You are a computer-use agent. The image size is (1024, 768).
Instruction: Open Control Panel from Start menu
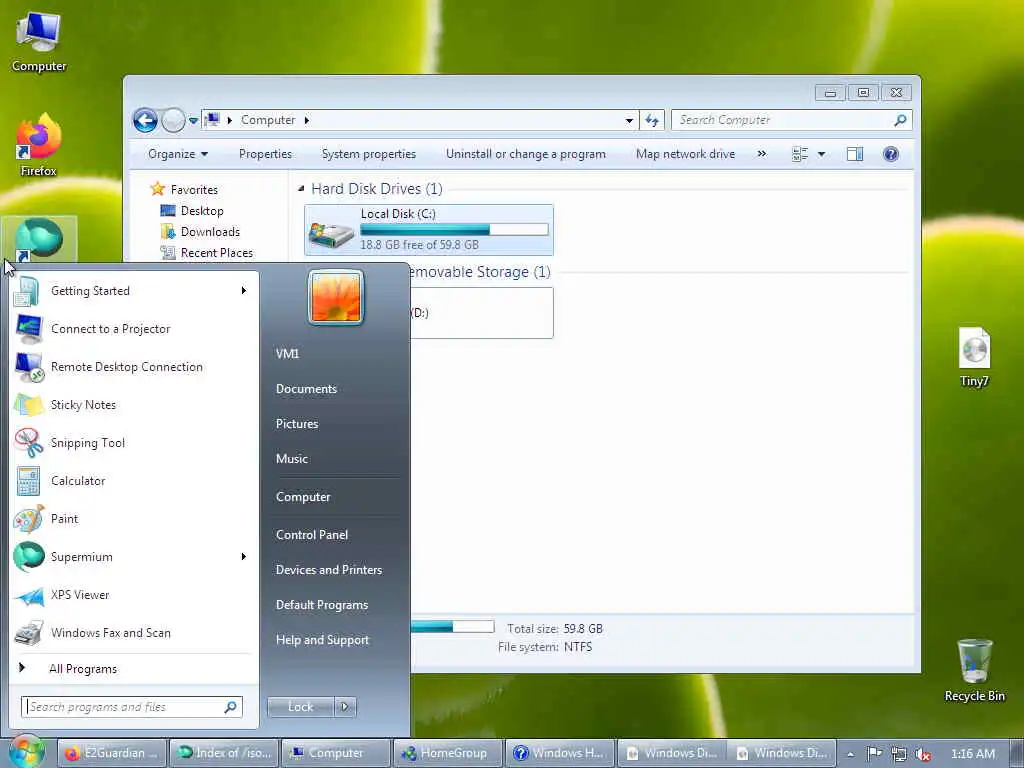click(x=312, y=535)
